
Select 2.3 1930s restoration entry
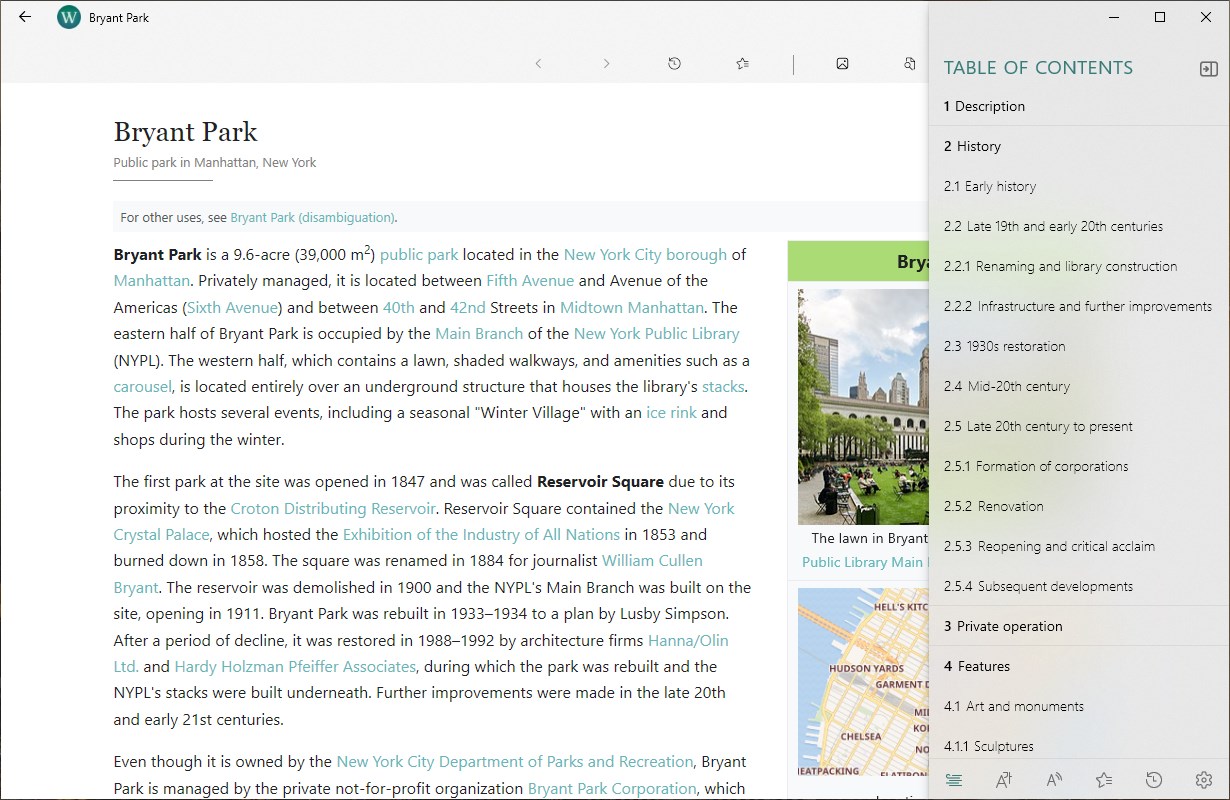(x=1079, y=346)
